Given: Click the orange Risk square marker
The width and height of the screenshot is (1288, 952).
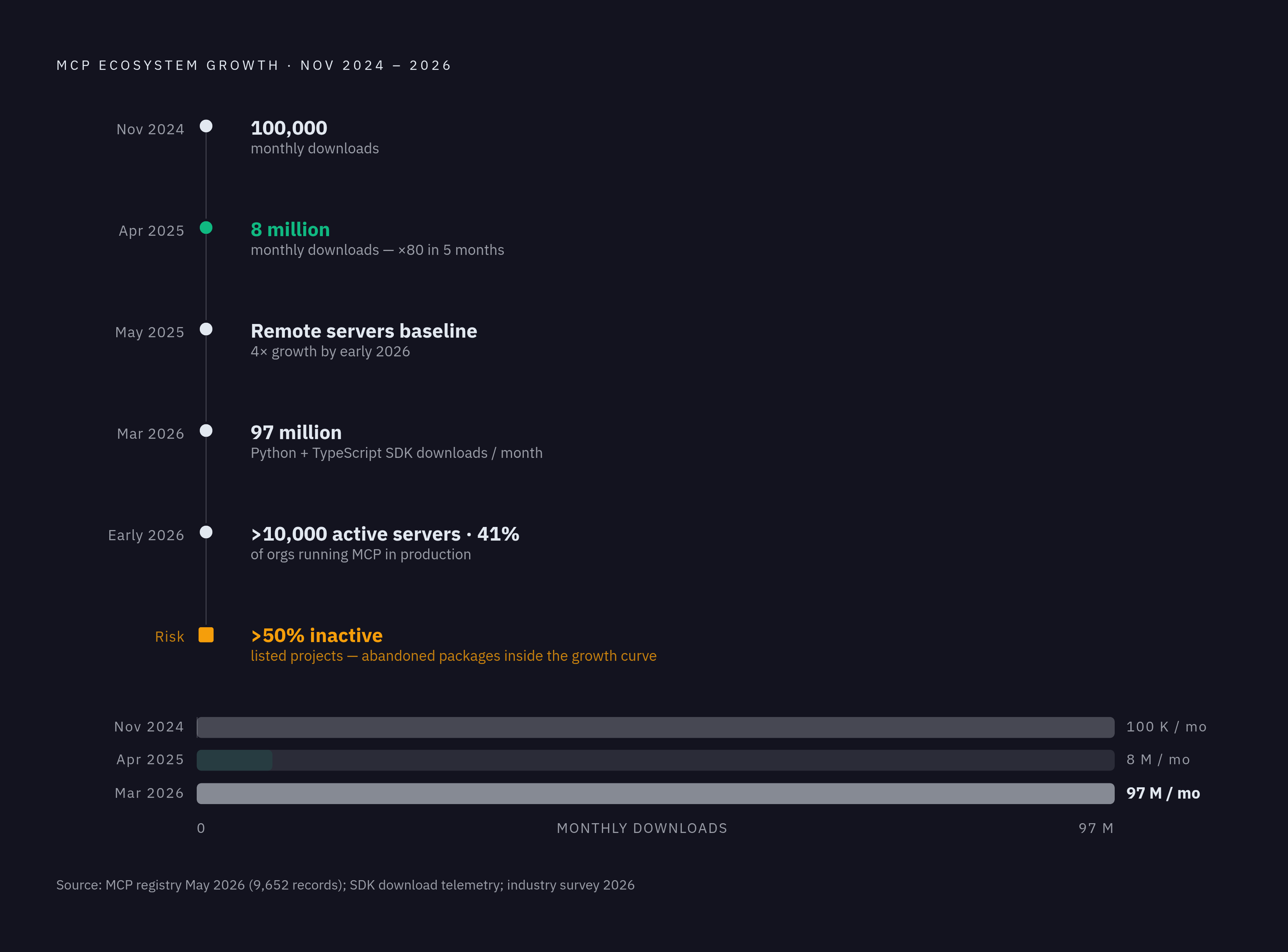Looking at the screenshot, I should [206, 635].
